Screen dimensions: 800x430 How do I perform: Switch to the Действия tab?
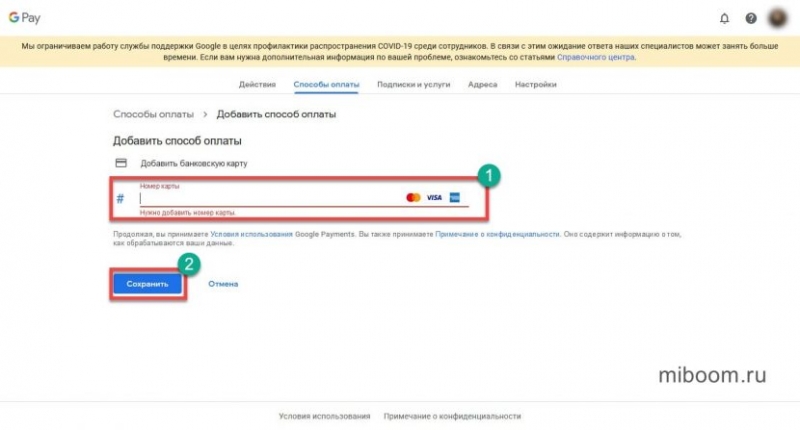click(x=257, y=85)
